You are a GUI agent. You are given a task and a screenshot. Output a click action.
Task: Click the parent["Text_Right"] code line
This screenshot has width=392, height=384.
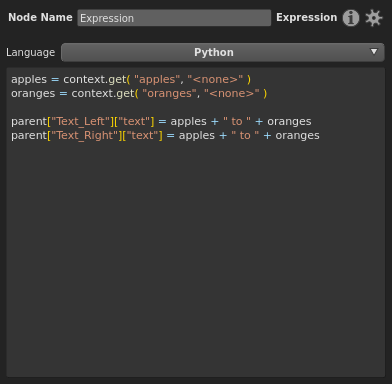pos(165,135)
